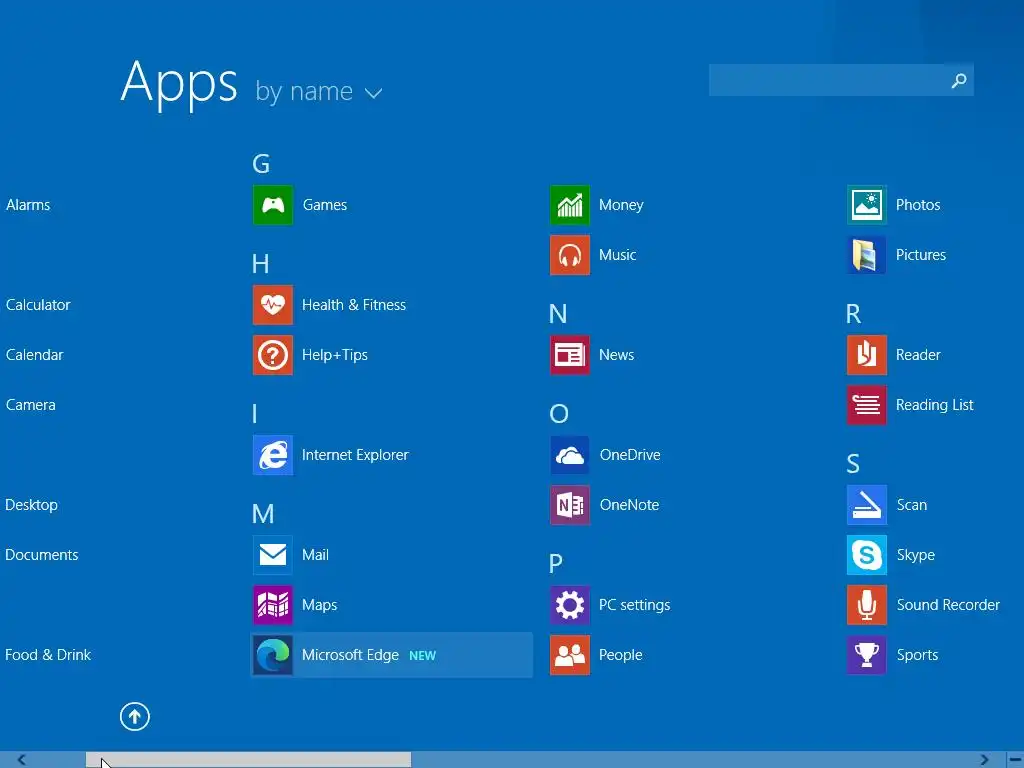Select the S group header
The image size is (1024, 768).
pos(853,464)
